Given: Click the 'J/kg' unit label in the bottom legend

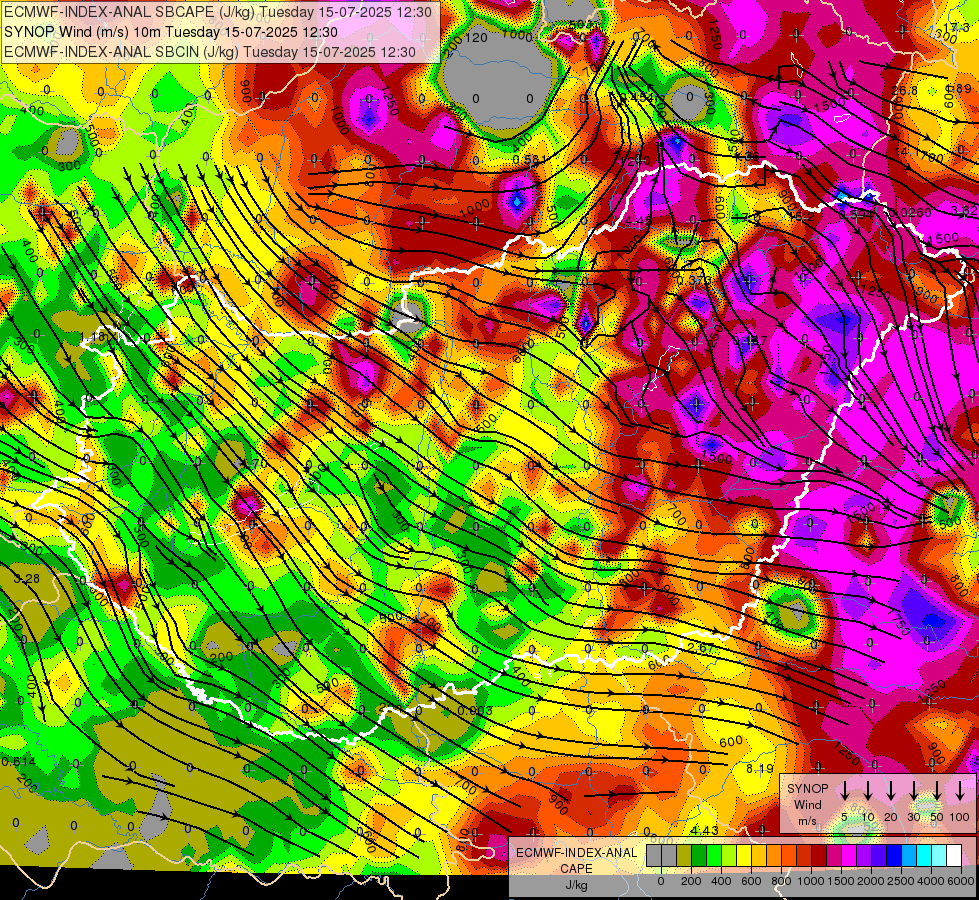Looking at the screenshot, I should point(576,885).
